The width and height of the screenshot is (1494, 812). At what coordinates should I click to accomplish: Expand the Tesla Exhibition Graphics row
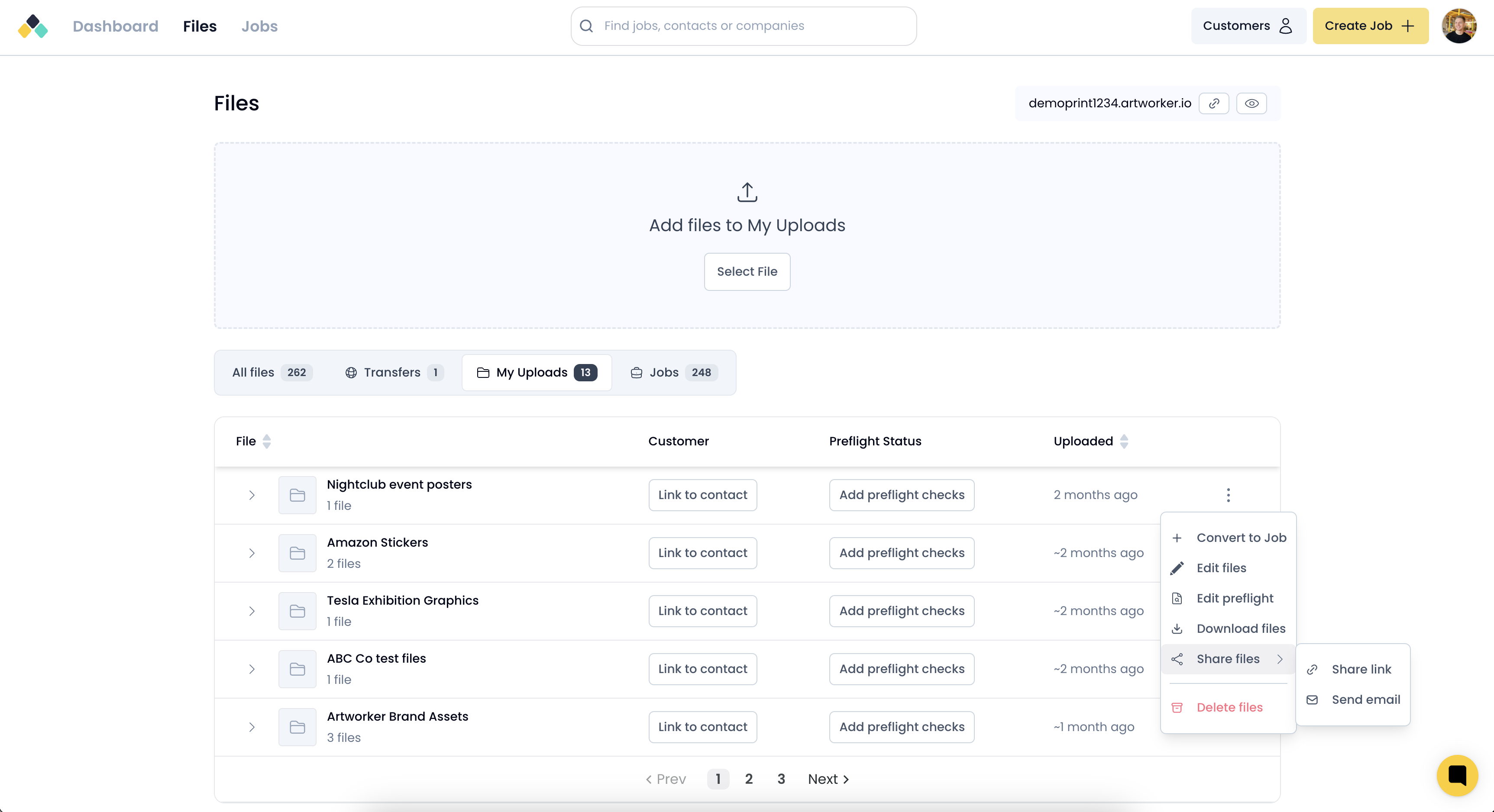[252, 611]
